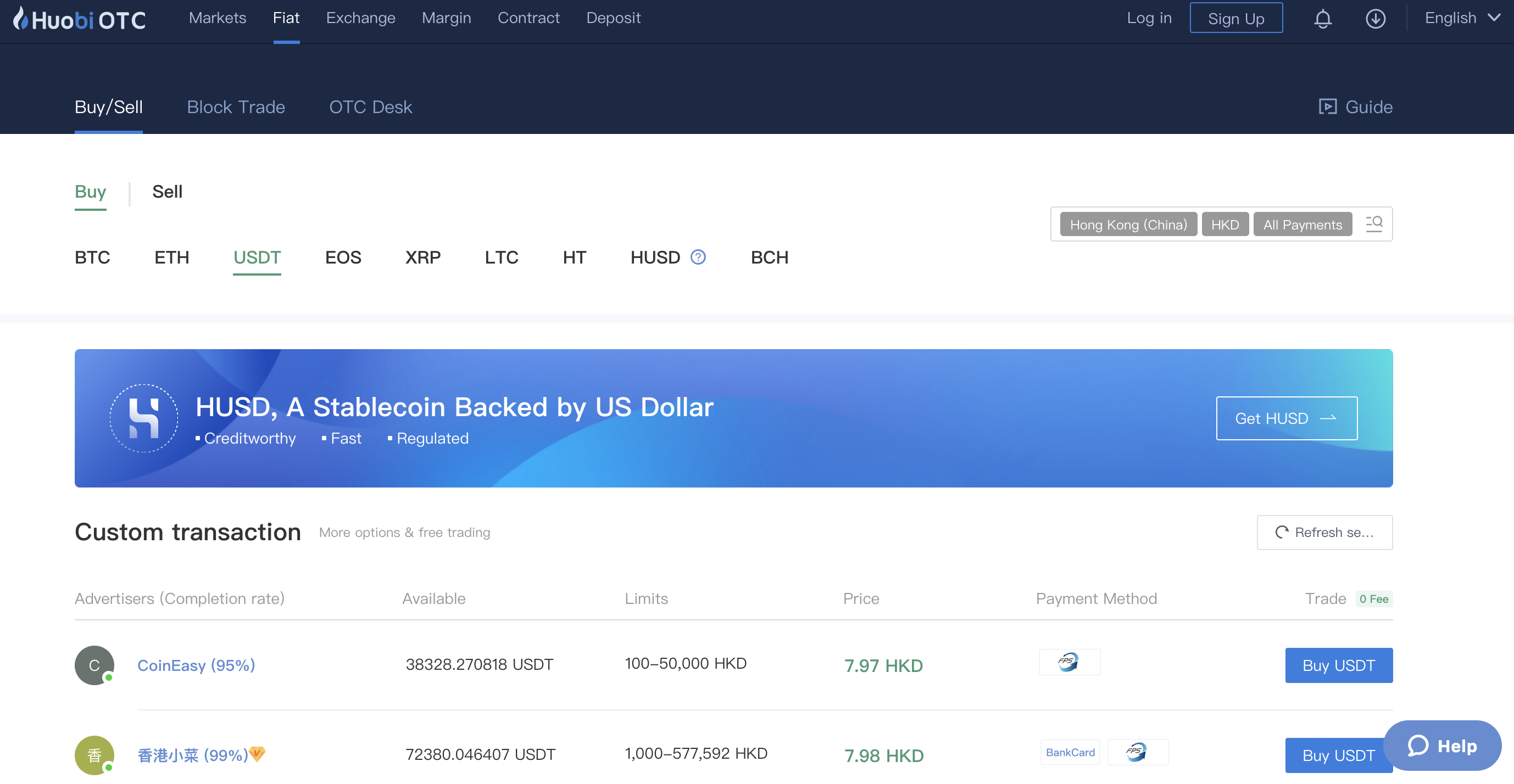The image size is (1514, 784).
Task: Click the Payment Method column header
Action: tap(1096, 598)
